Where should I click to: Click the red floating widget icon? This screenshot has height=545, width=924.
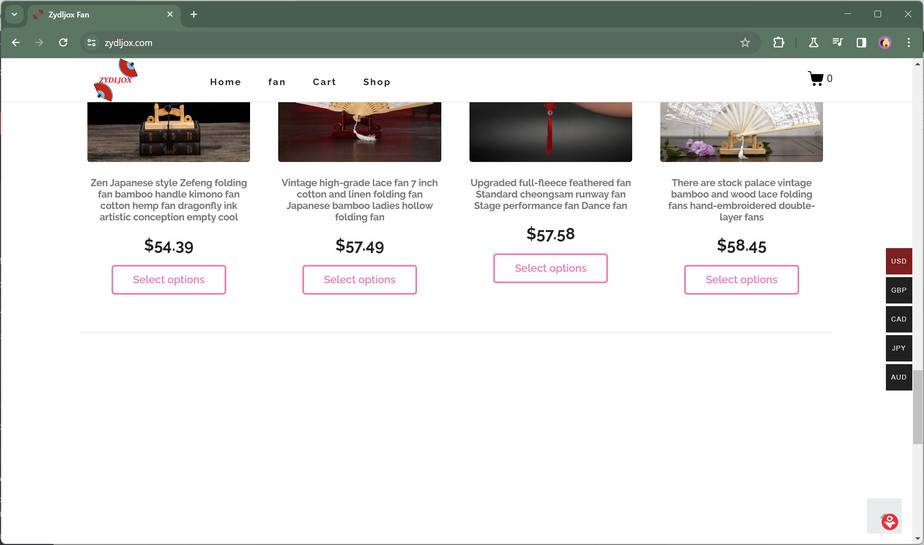[889, 521]
